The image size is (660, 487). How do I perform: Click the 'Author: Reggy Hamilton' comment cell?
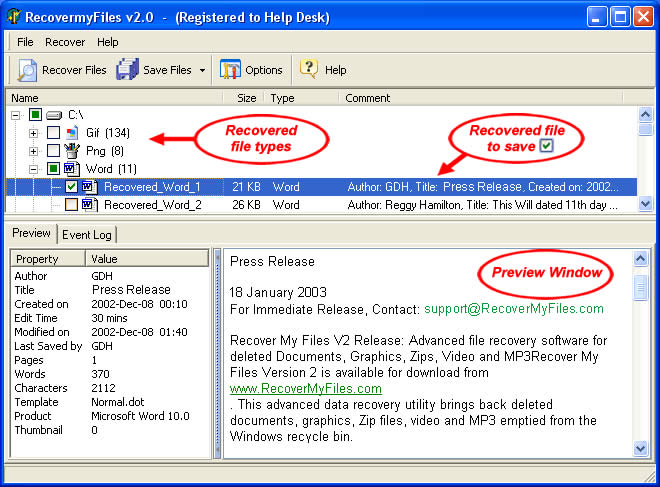click(x=483, y=205)
